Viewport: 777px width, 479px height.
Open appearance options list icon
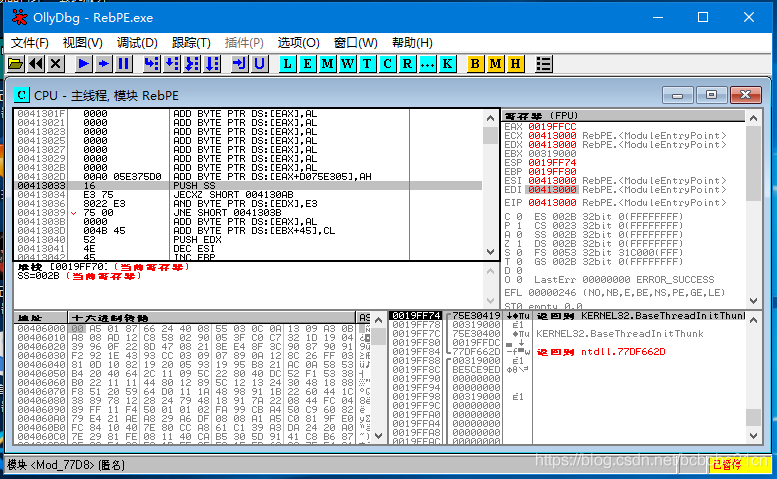point(544,63)
